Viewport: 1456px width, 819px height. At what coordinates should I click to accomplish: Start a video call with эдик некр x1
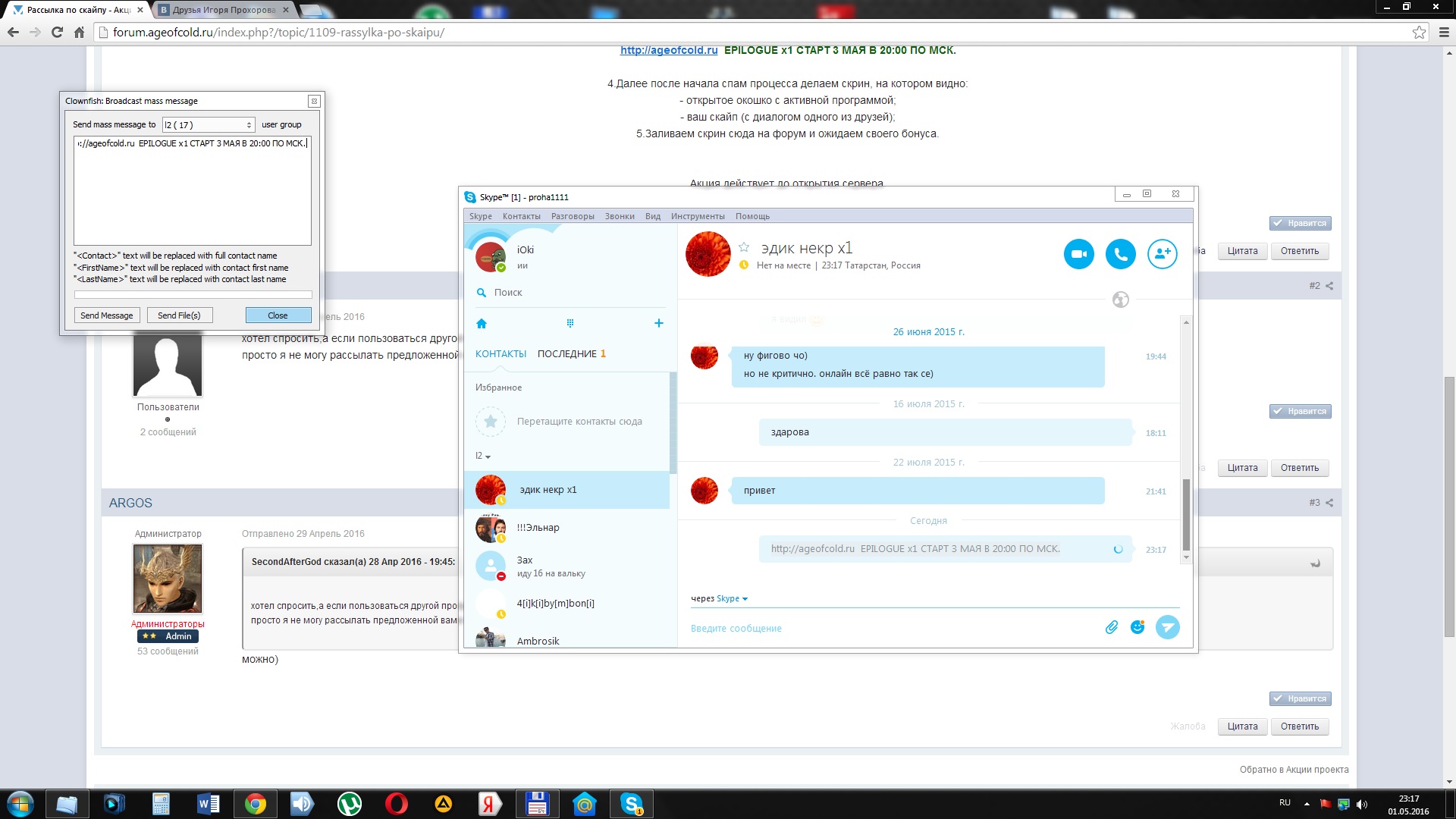pos(1078,254)
